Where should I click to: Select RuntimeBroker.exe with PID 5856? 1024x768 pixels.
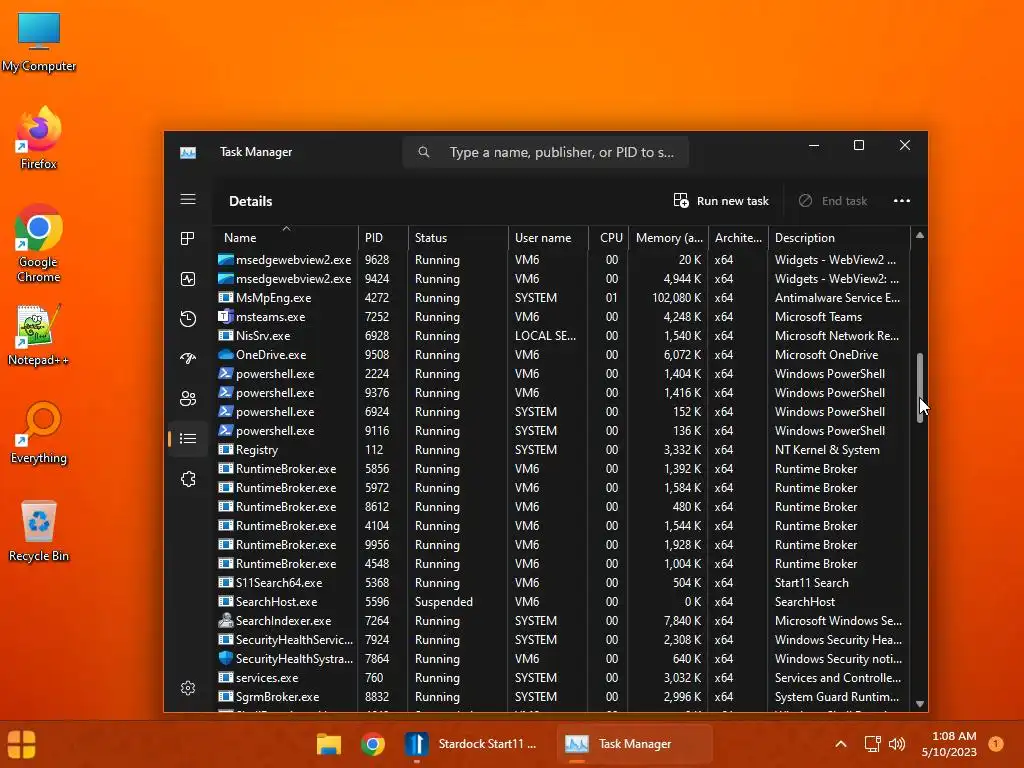click(562, 469)
